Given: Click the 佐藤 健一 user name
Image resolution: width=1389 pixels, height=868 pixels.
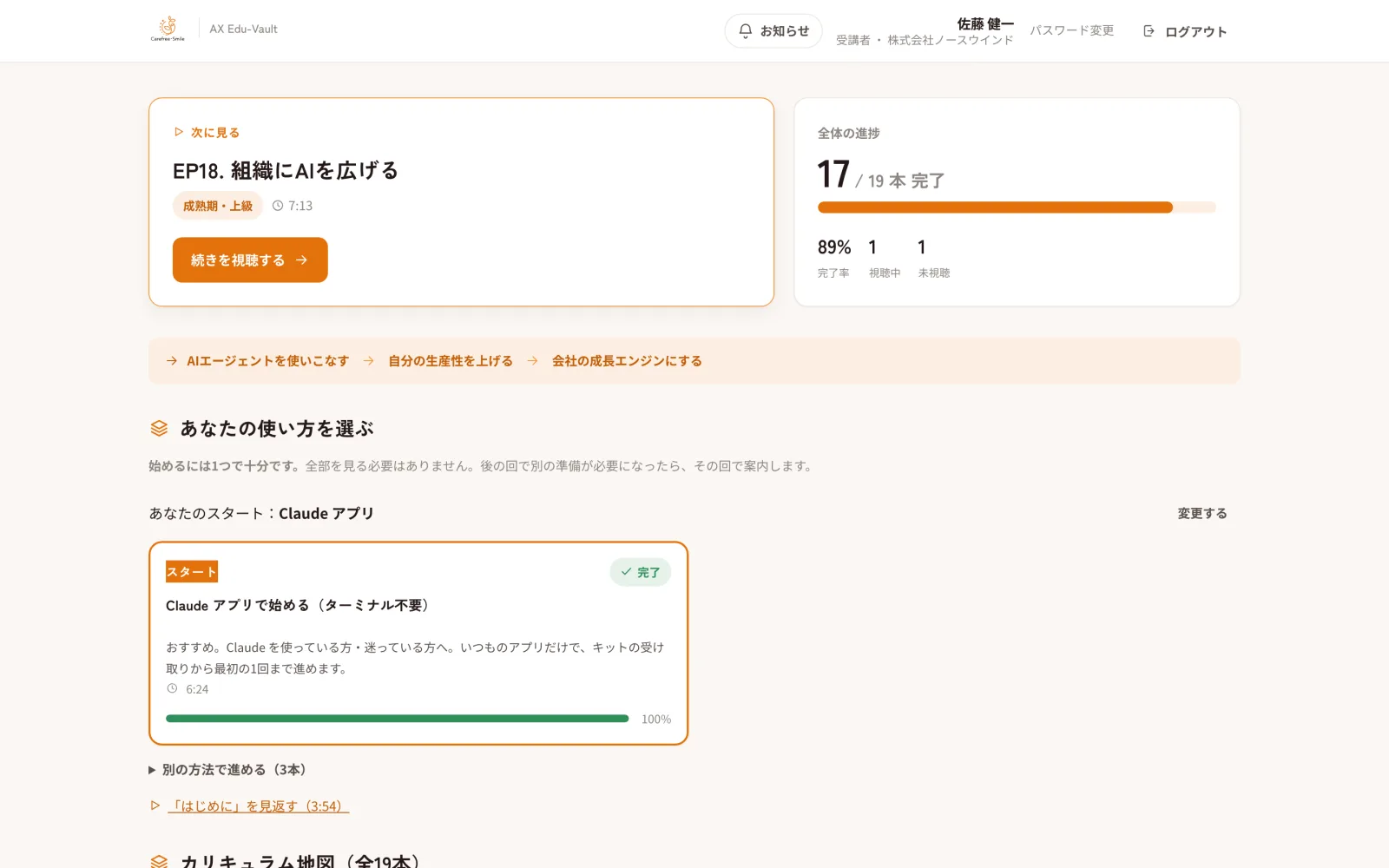Looking at the screenshot, I should point(985,23).
